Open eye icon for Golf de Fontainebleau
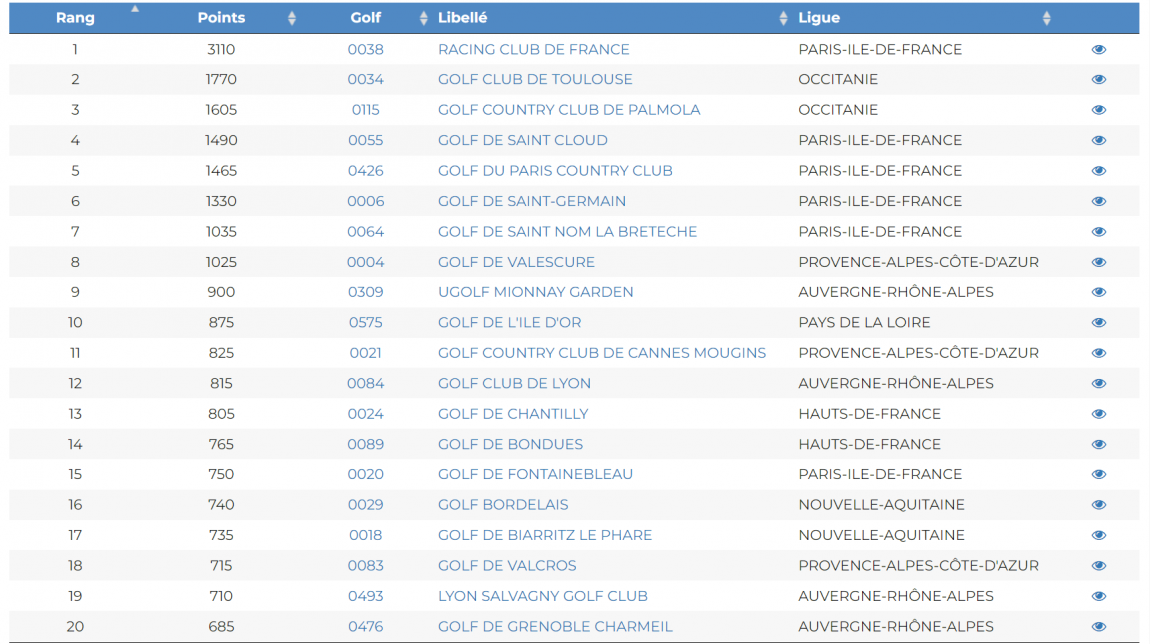Viewport: 1150px width, 644px height. tap(1098, 475)
